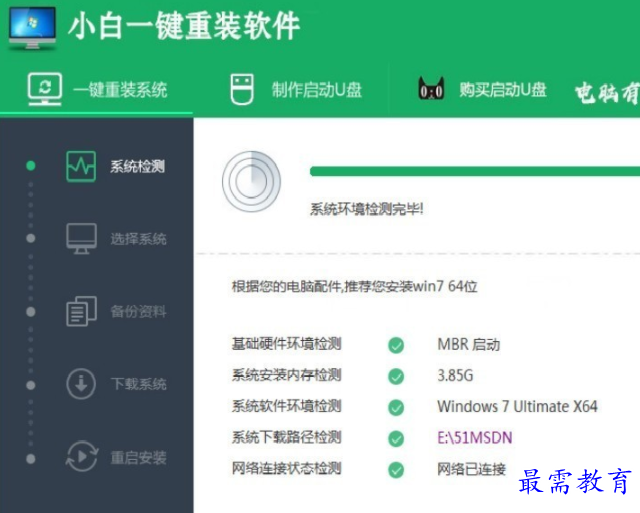Click the 3.85G memory value
The width and height of the screenshot is (640, 513).
[455, 375]
